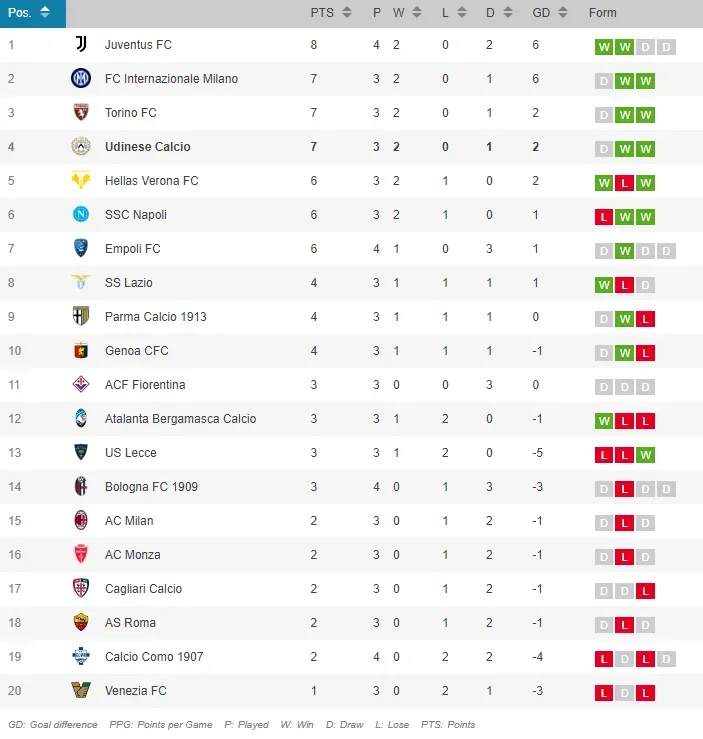This screenshot has width=703, height=739.
Task: Click the ACF Fiorentina purple crest
Action: tap(81, 385)
